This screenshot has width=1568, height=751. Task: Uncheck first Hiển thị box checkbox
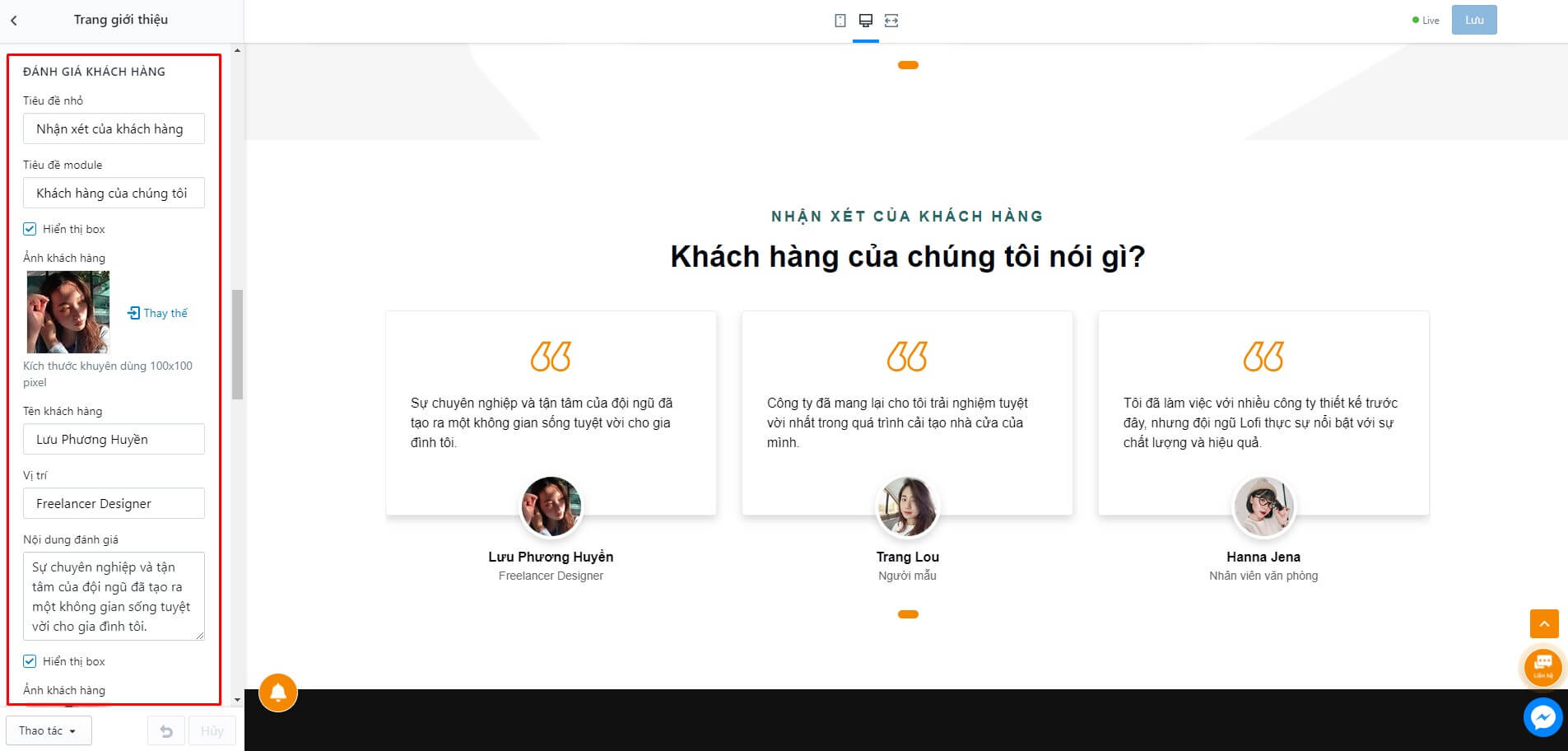point(30,229)
